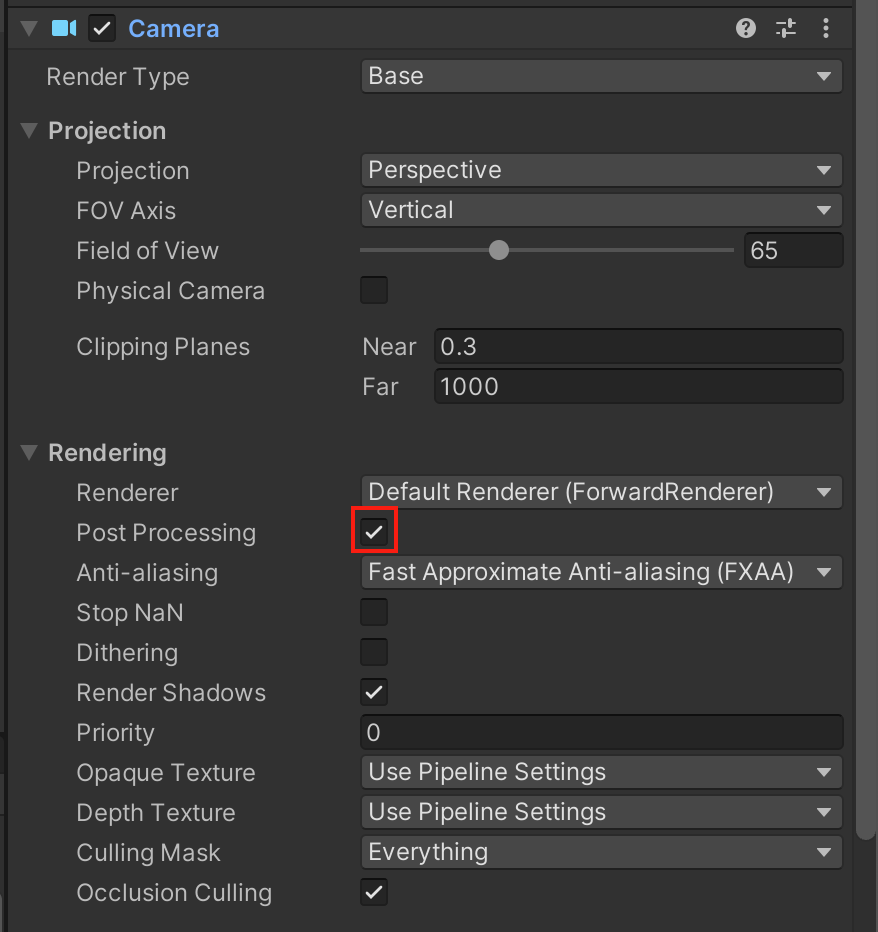Click the Field of View slider handle

click(499, 250)
